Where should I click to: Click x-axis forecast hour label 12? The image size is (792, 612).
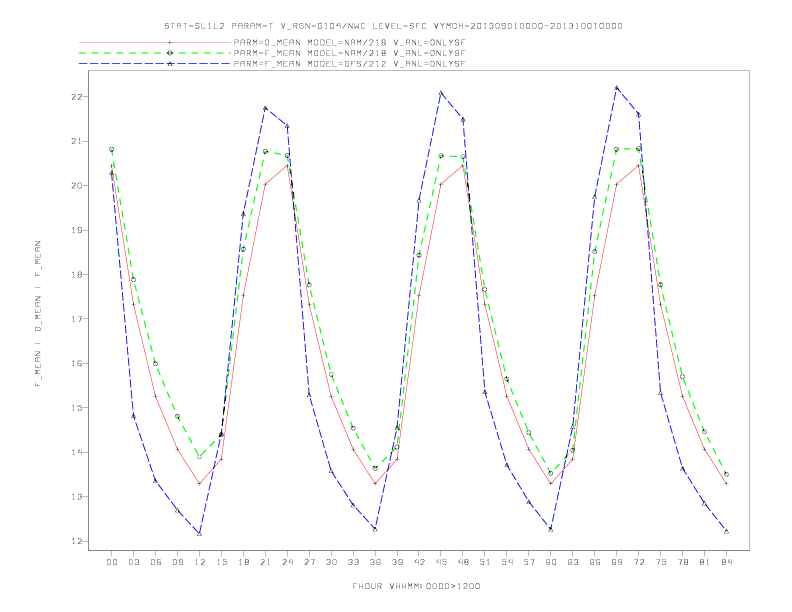click(x=200, y=562)
